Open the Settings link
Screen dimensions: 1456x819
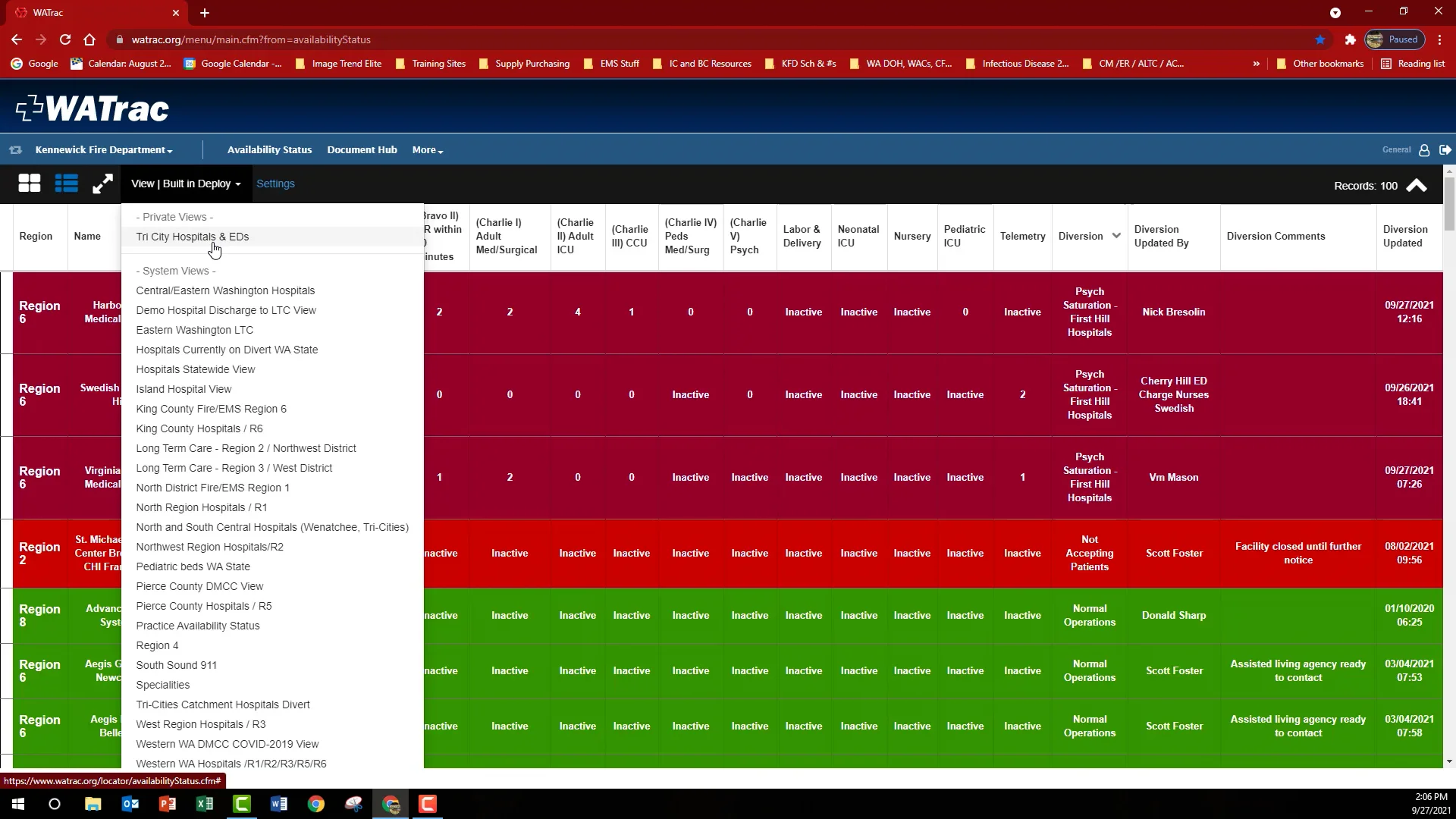coord(275,184)
